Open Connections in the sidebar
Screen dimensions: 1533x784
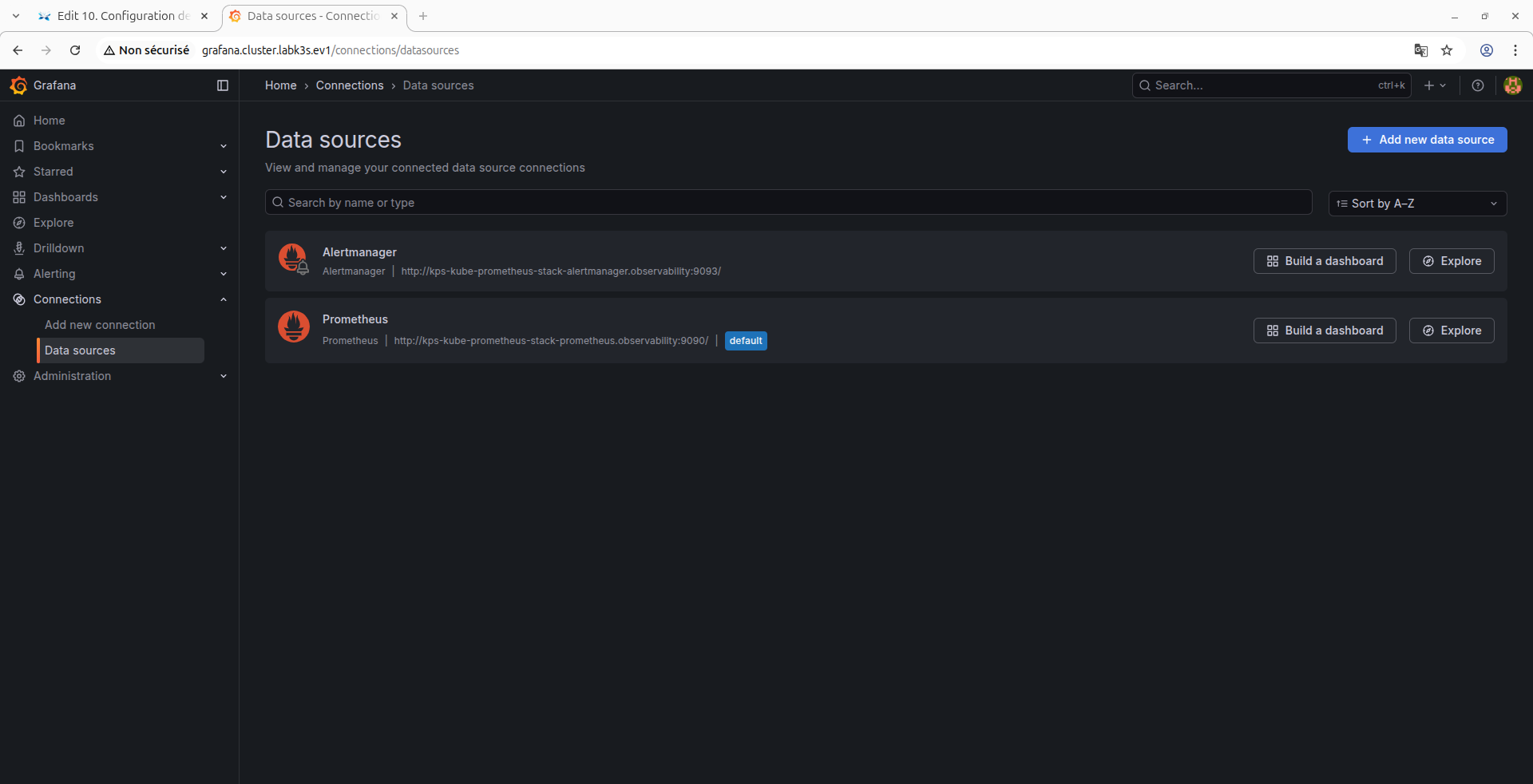[x=67, y=299]
